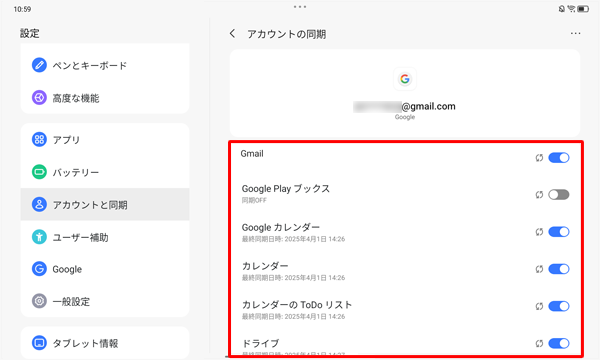
Task: Enable Google Play ブックス sync toggle
Action: (x=559, y=195)
